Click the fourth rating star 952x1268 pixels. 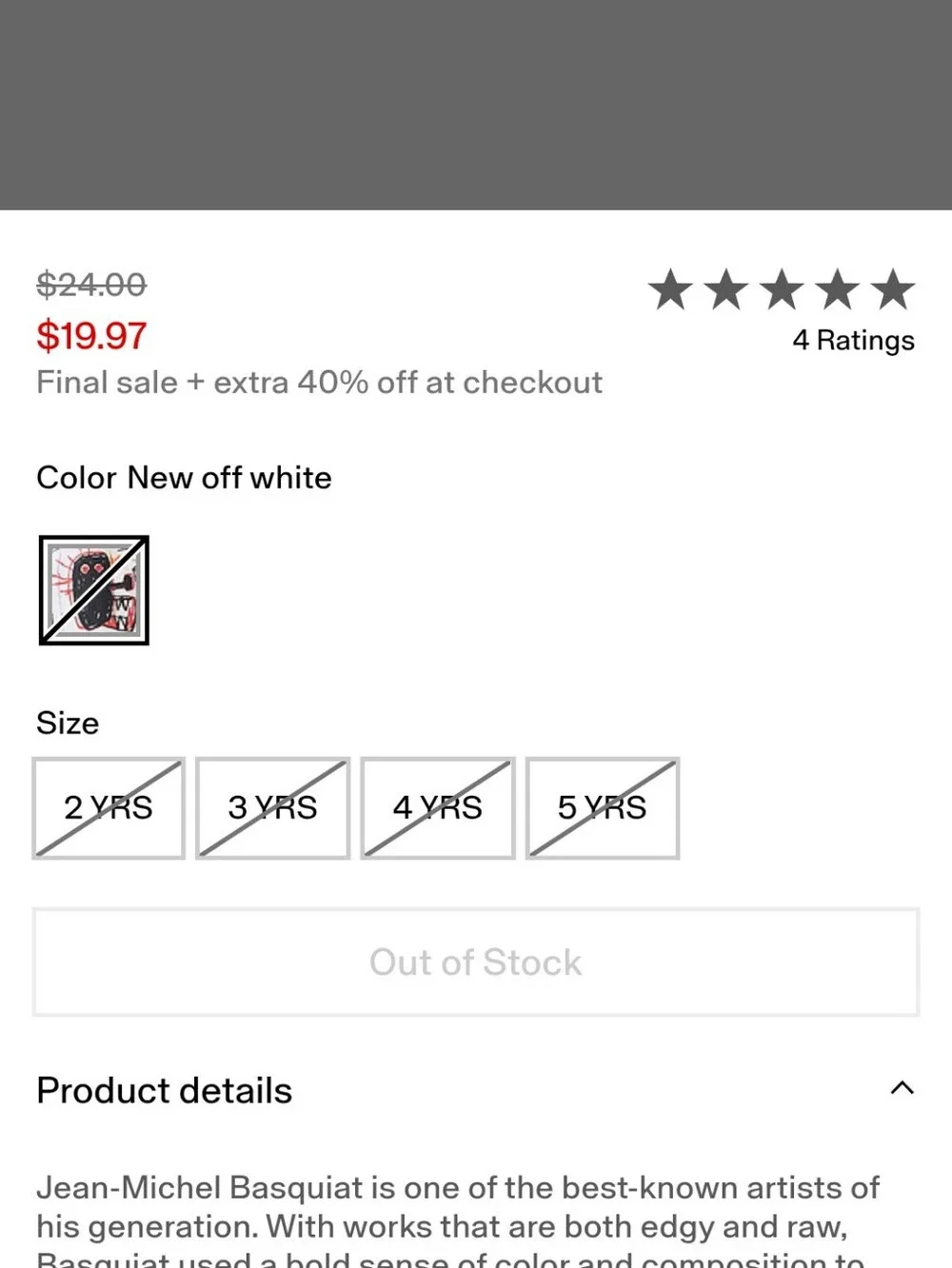click(x=838, y=289)
